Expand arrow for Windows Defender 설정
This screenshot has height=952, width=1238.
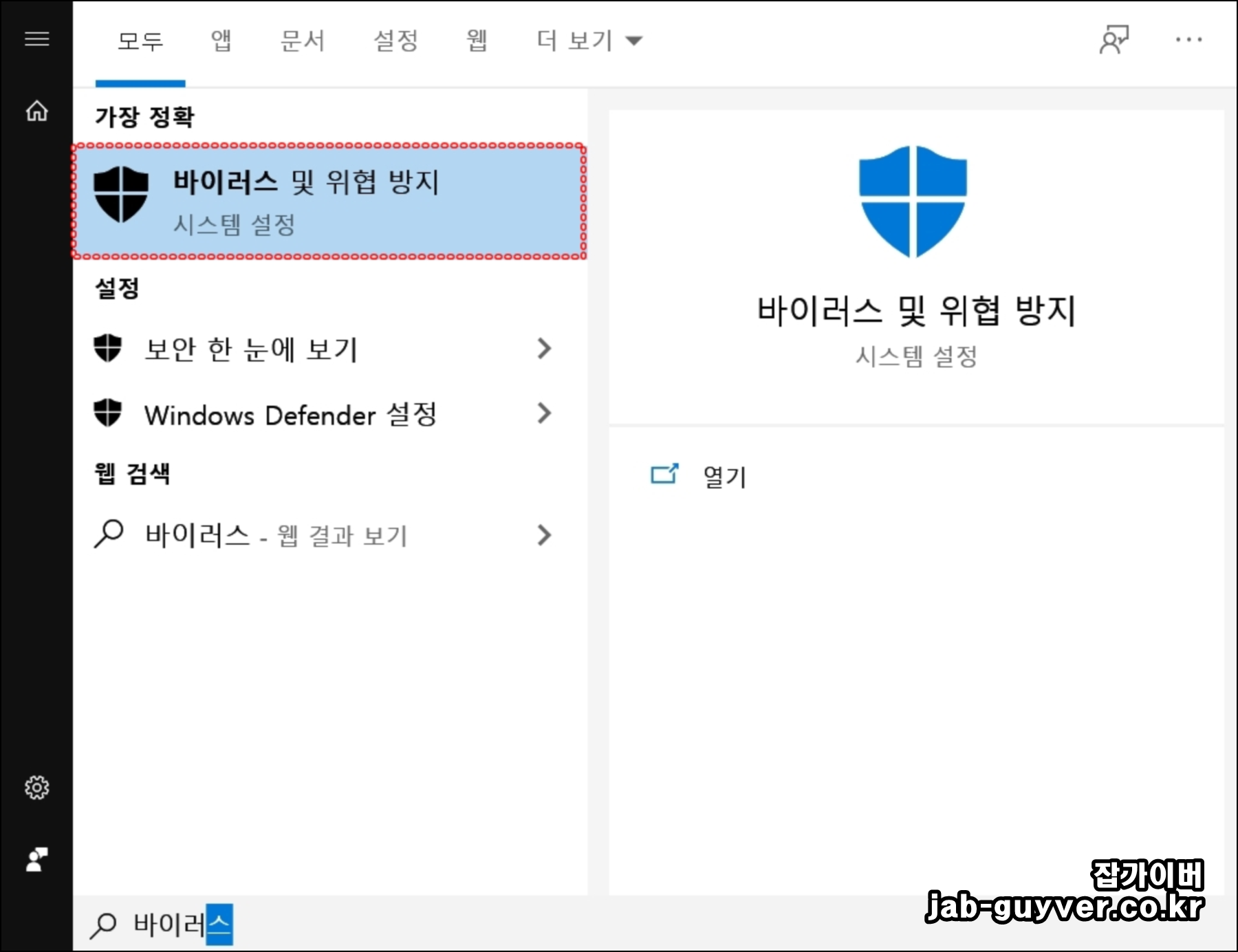pos(544,413)
